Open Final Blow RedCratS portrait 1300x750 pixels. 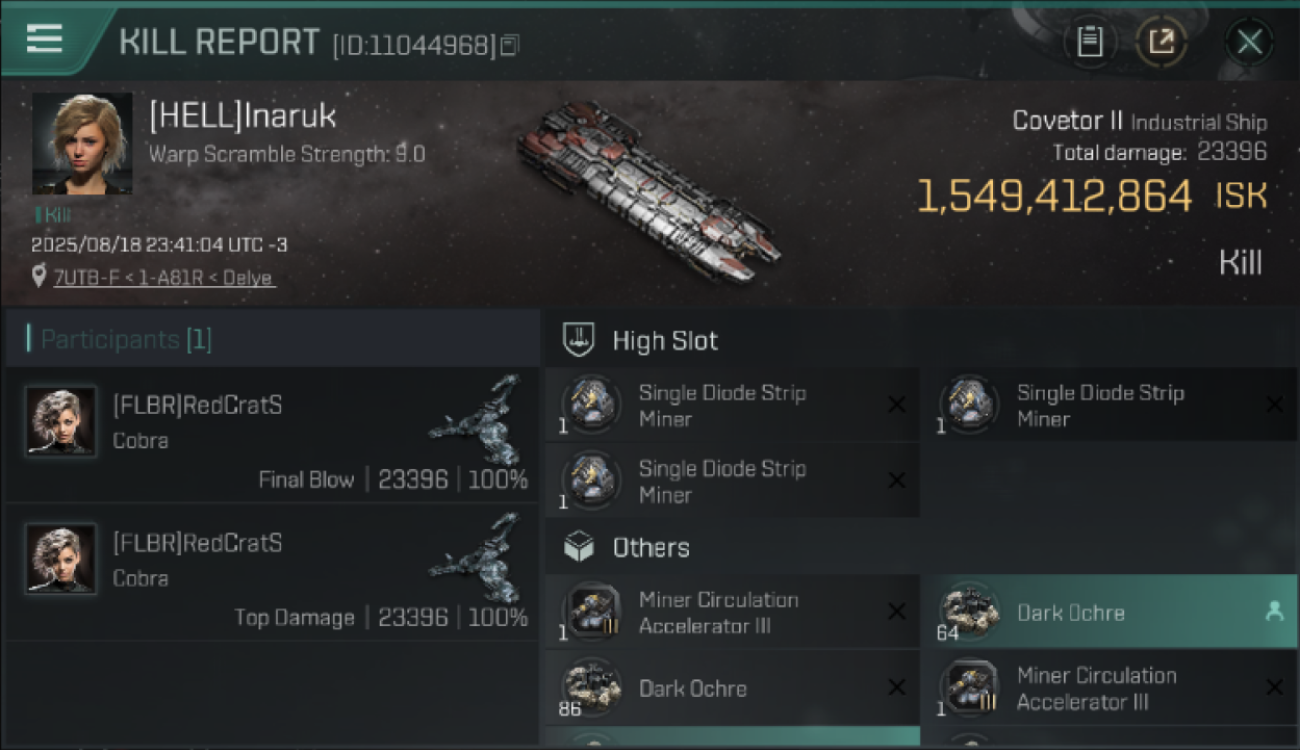click(x=62, y=421)
